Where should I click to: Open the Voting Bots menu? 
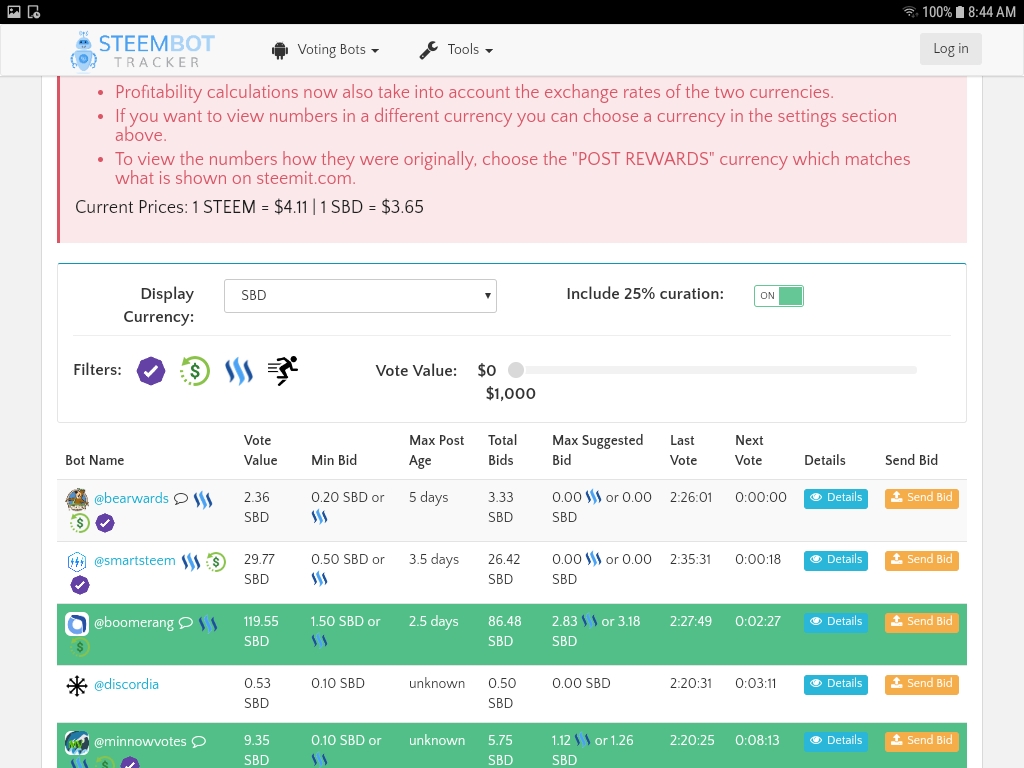325,50
